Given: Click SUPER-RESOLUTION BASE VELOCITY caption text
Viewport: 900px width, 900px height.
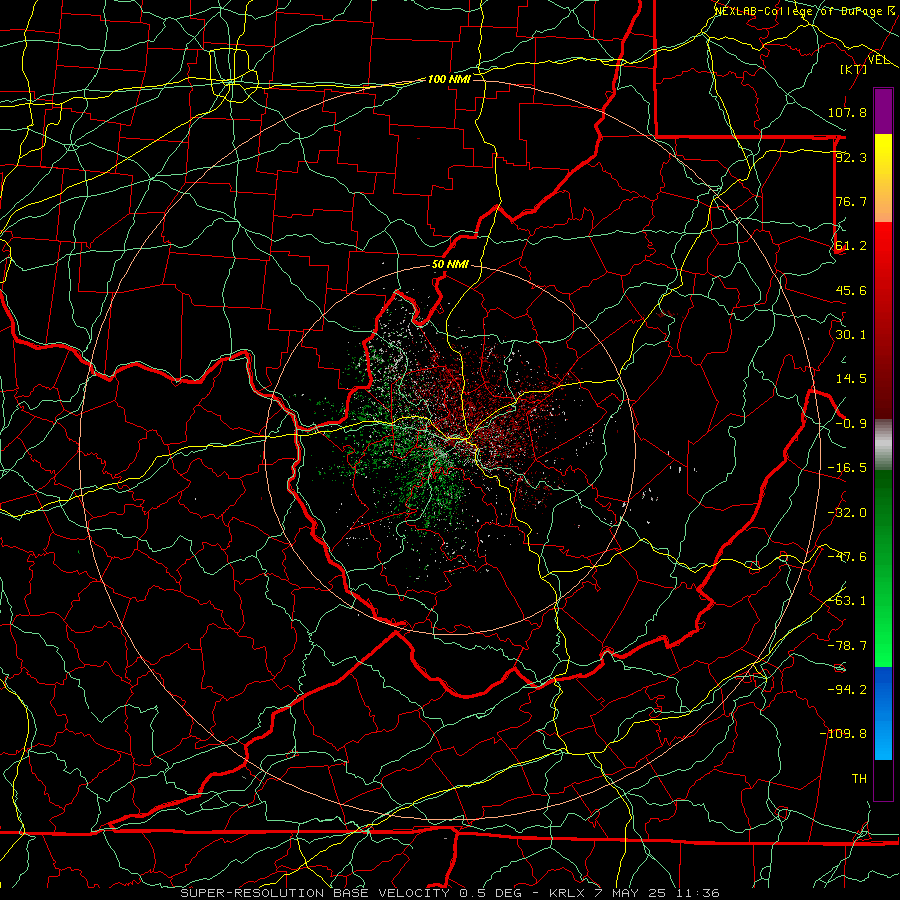Looking at the screenshot, I should pyautogui.click(x=317, y=893).
